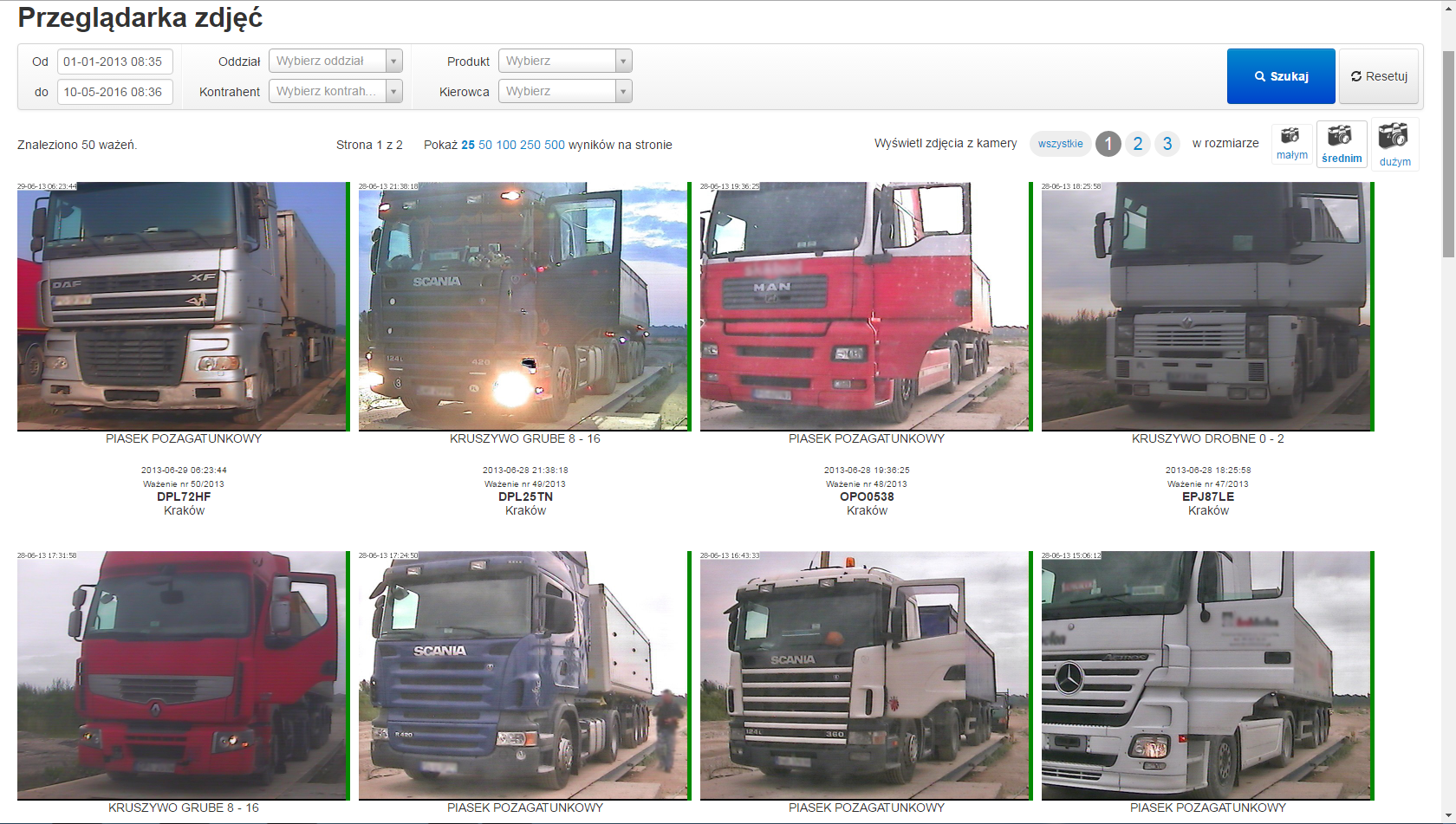This screenshot has width=1456, height=824.
Task: Toggle wszystkie cameras filter
Action: pos(1060,144)
